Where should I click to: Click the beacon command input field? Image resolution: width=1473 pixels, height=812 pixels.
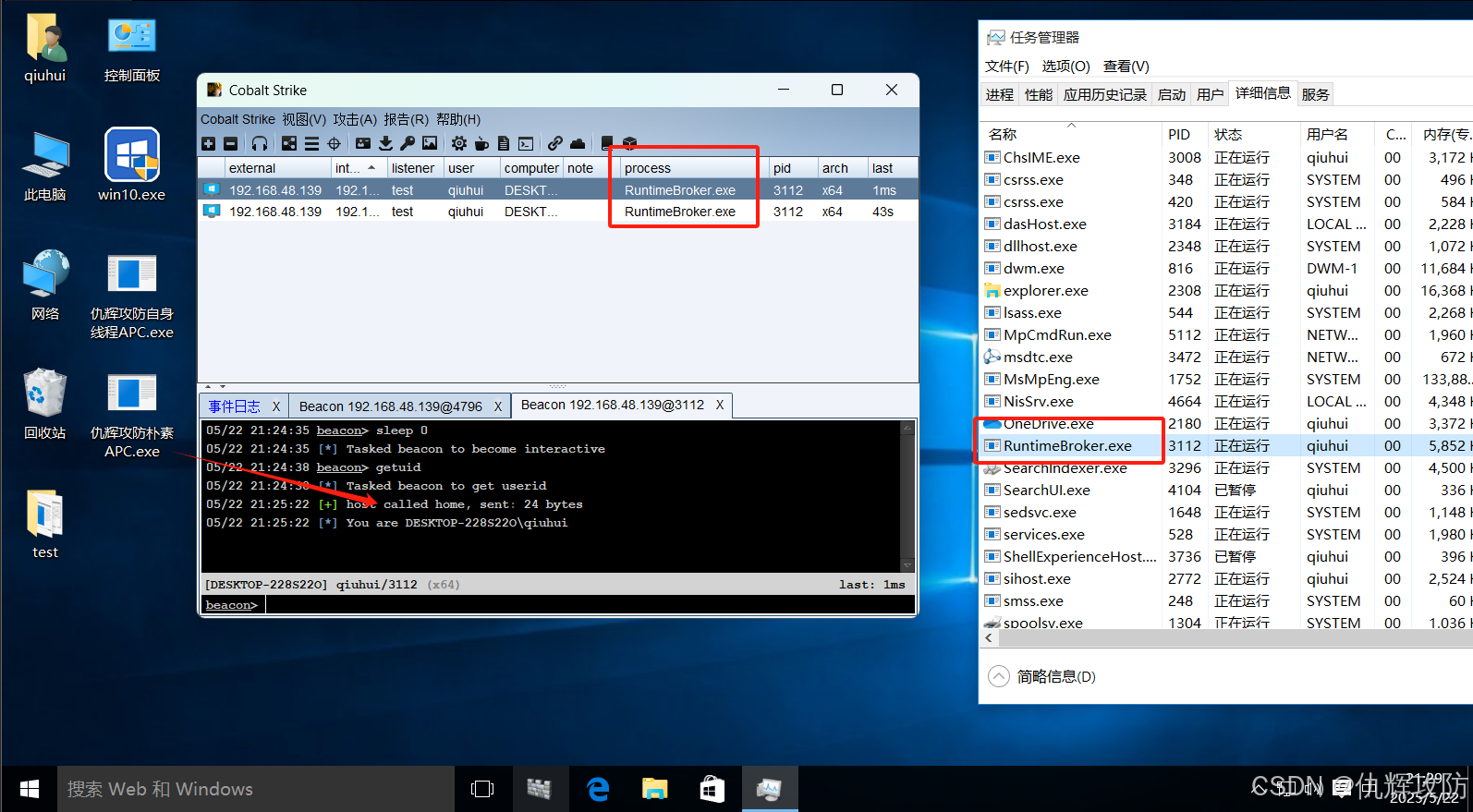(x=590, y=605)
